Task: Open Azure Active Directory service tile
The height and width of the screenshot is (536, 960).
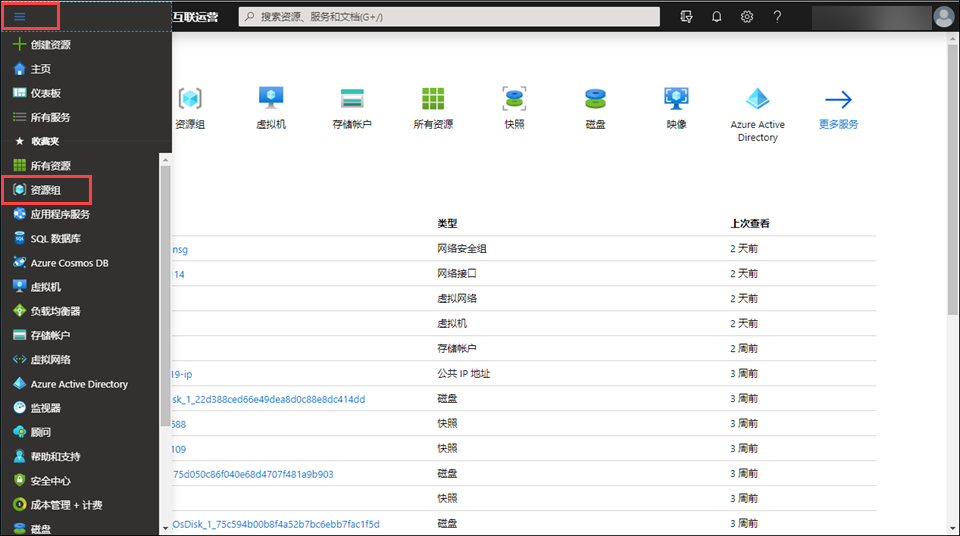Action: 757,112
